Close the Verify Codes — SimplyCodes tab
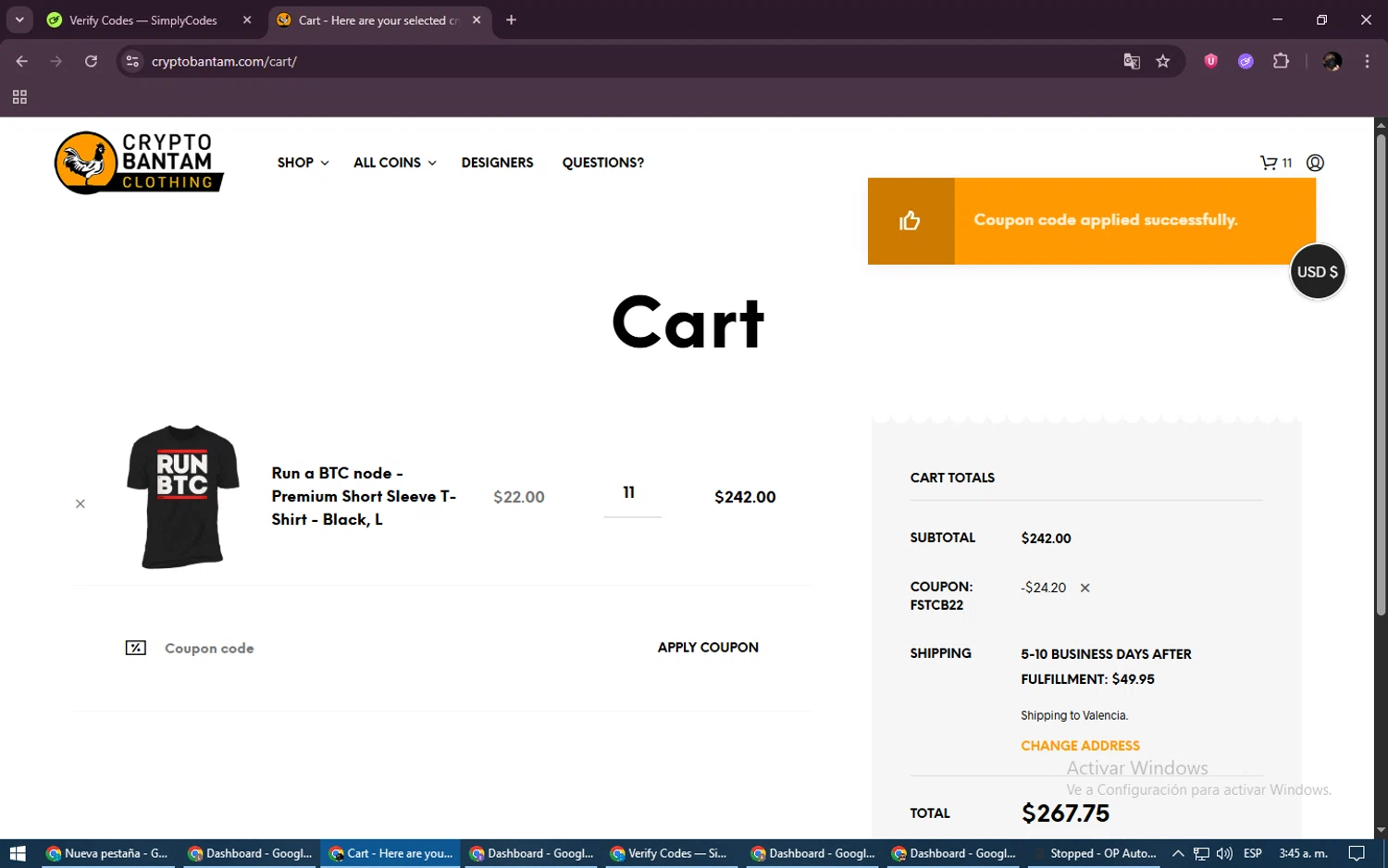 (x=247, y=19)
